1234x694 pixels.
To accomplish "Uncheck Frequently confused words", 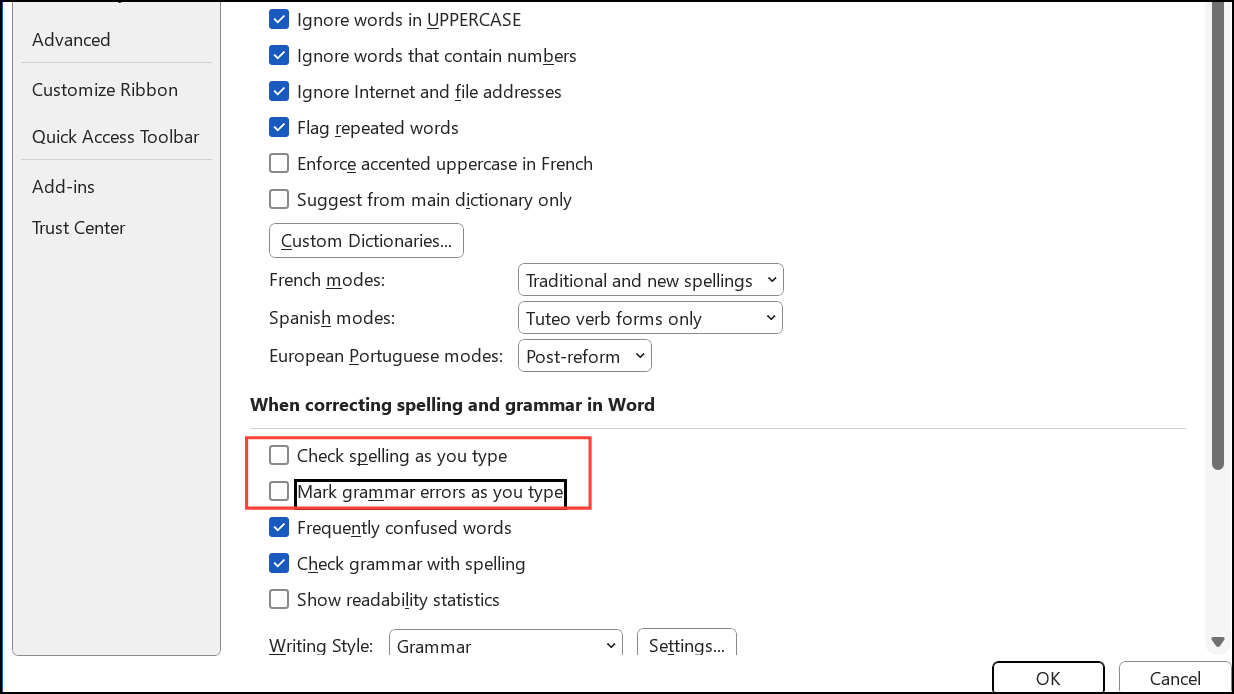I will [x=279, y=527].
